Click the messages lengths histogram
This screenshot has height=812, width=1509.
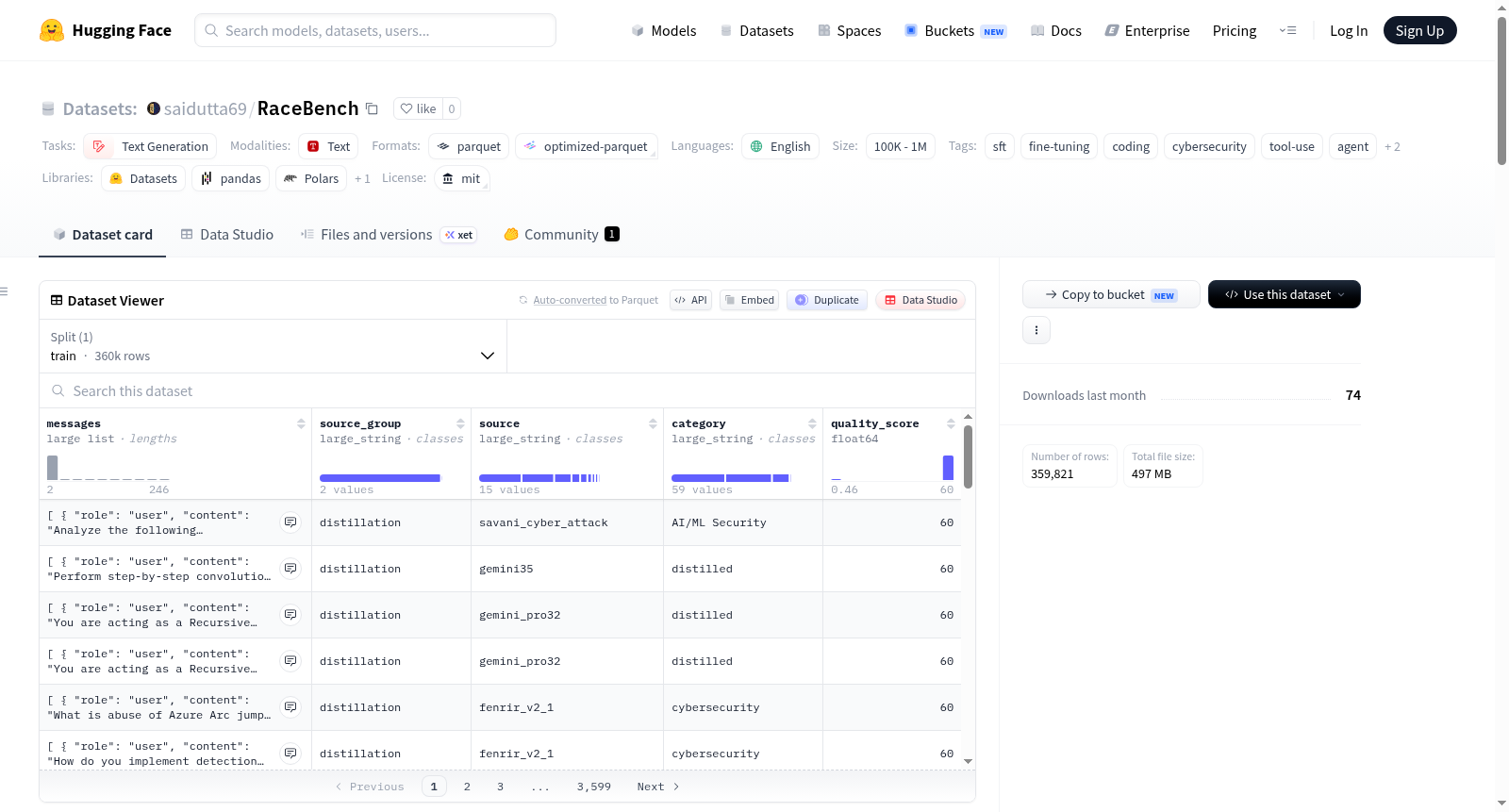point(108,468)
